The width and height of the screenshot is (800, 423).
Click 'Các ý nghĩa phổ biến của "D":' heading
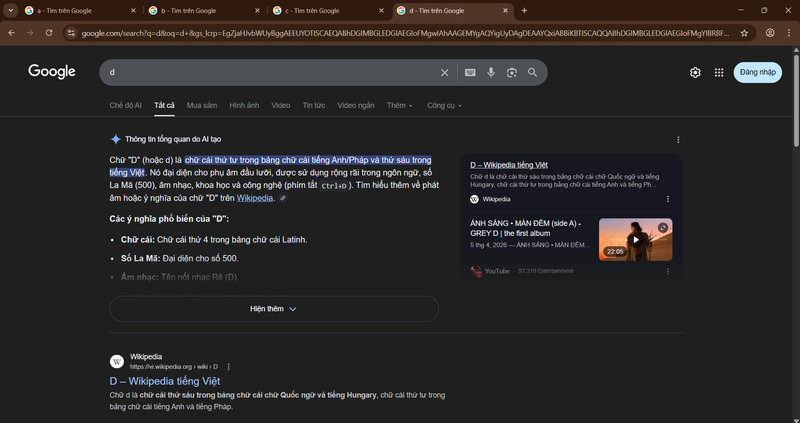[169, 218]
